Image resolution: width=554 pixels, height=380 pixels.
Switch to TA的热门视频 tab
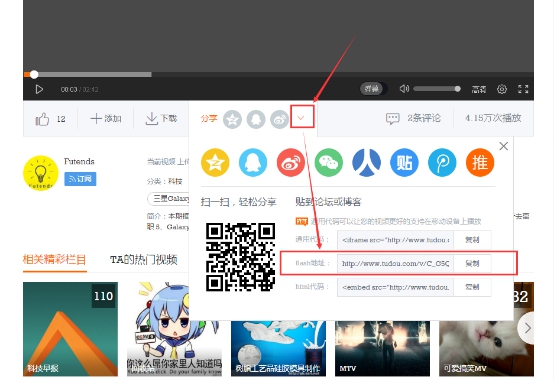[x=143, y=260]
